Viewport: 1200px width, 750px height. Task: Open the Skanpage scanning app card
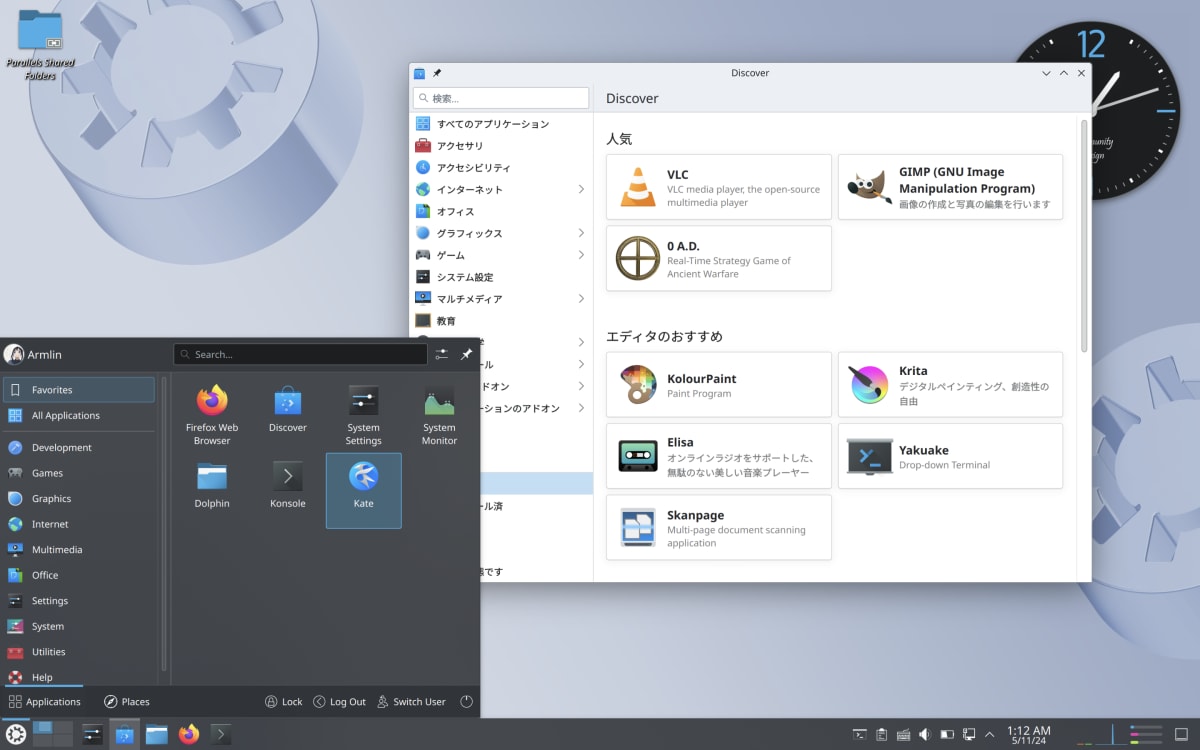point(719,527)
